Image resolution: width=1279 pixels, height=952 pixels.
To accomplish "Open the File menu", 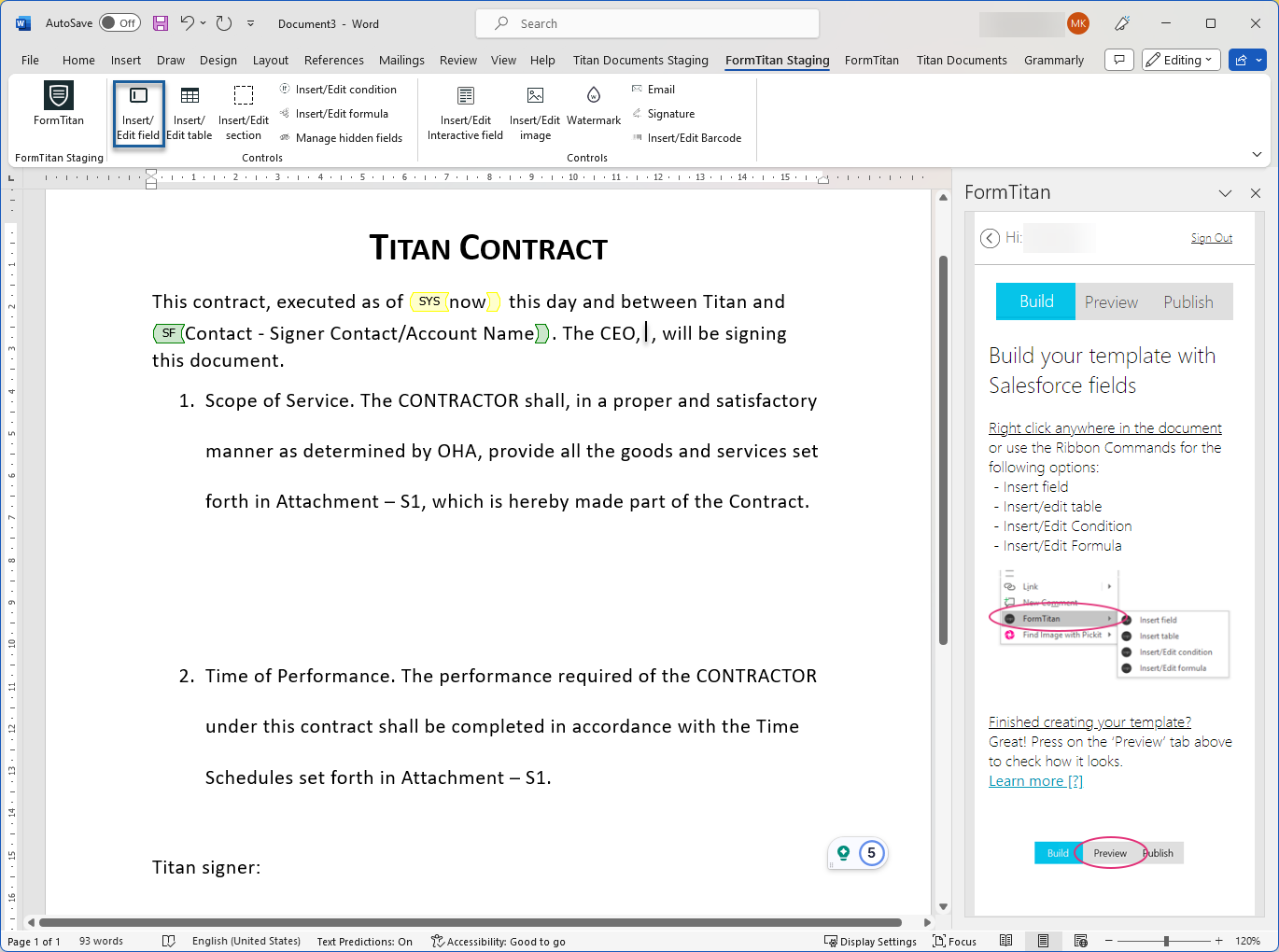I will (x=30, y=60).
